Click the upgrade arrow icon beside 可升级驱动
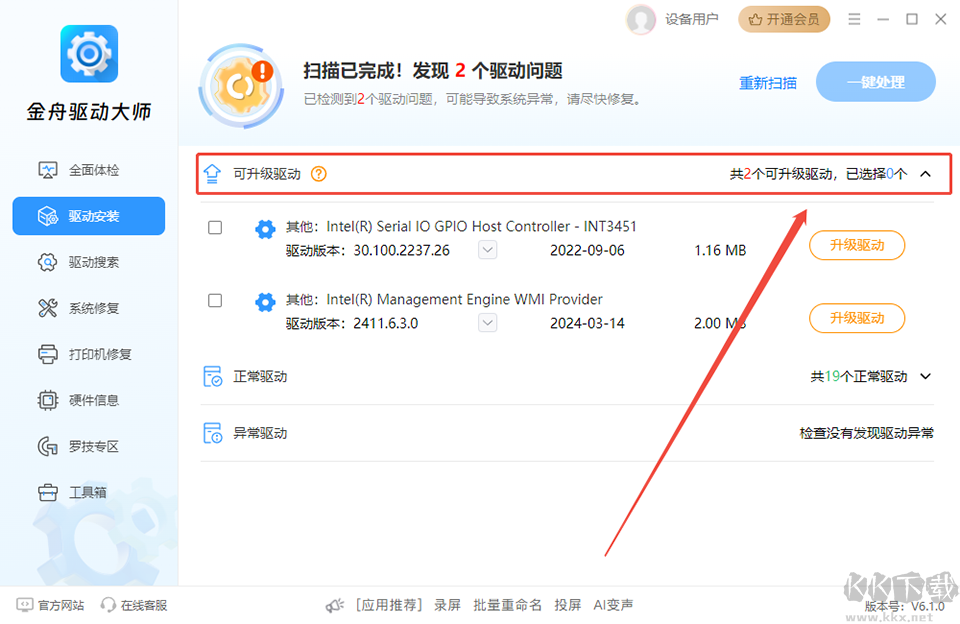The height and width of the screenshot is (624, 960). click(212, 174)
